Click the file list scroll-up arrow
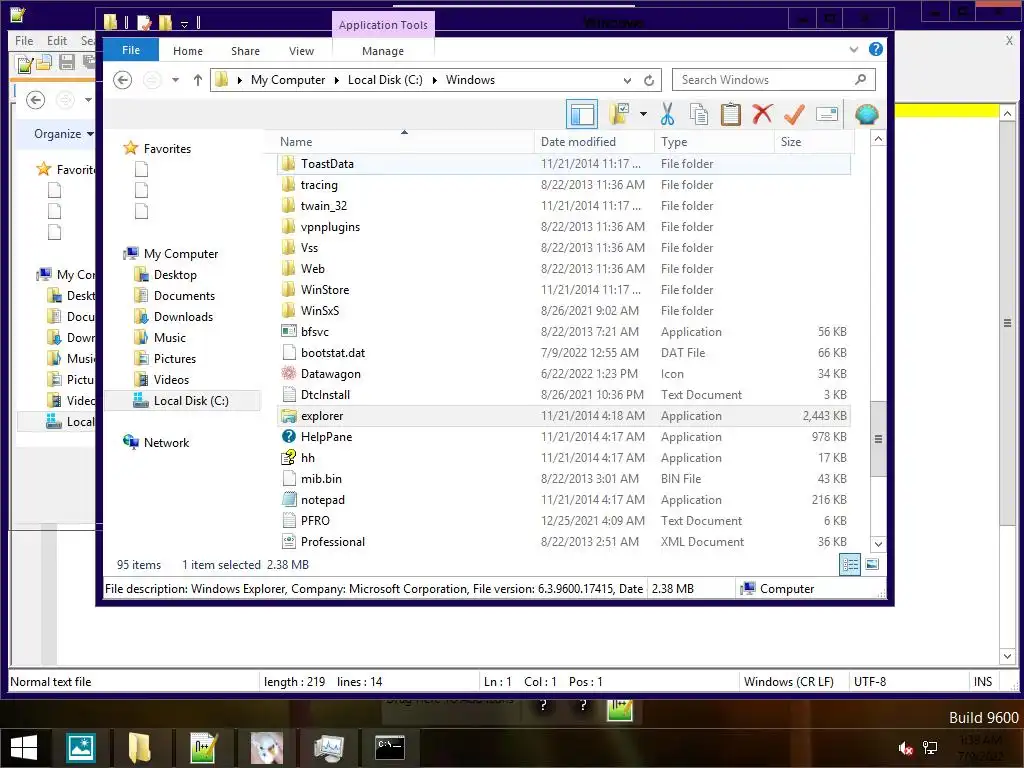Image resolution: width=1024 pixels, height=768 pixels. click(x=878, y=139)
